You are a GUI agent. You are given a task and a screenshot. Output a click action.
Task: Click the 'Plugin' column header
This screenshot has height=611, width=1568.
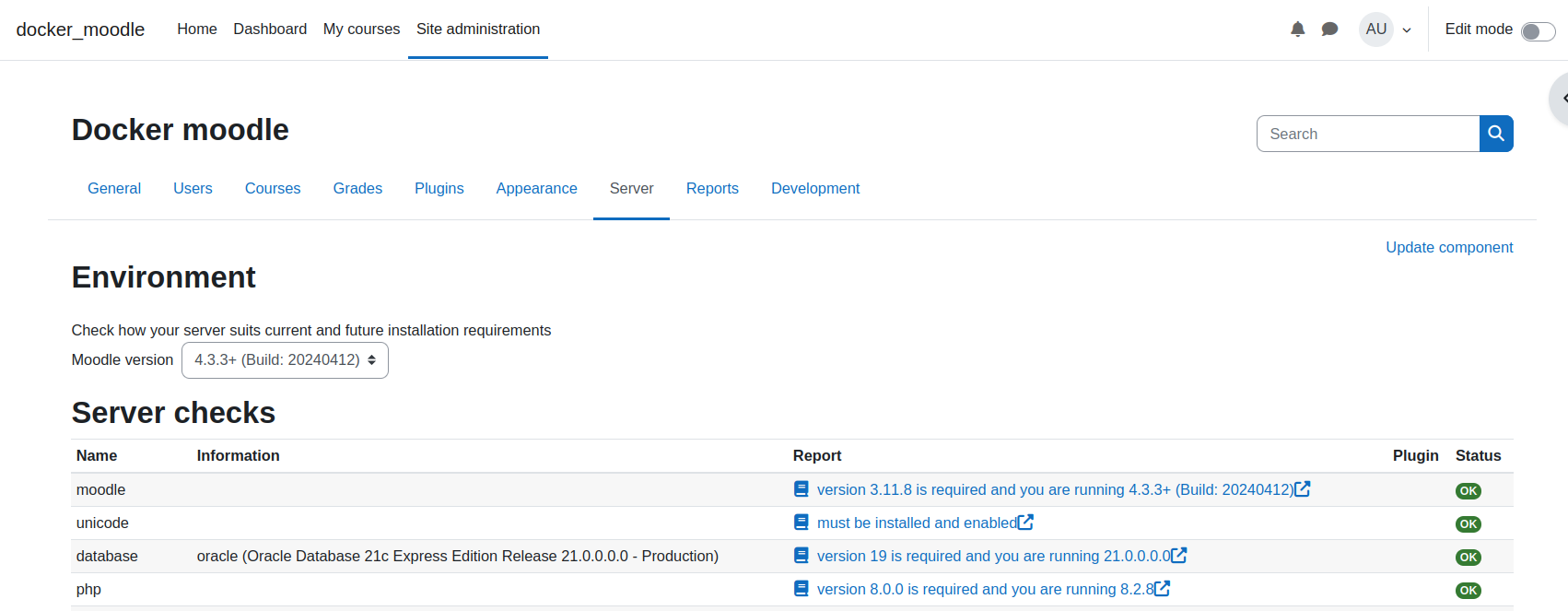click(x=1416, y=455)
